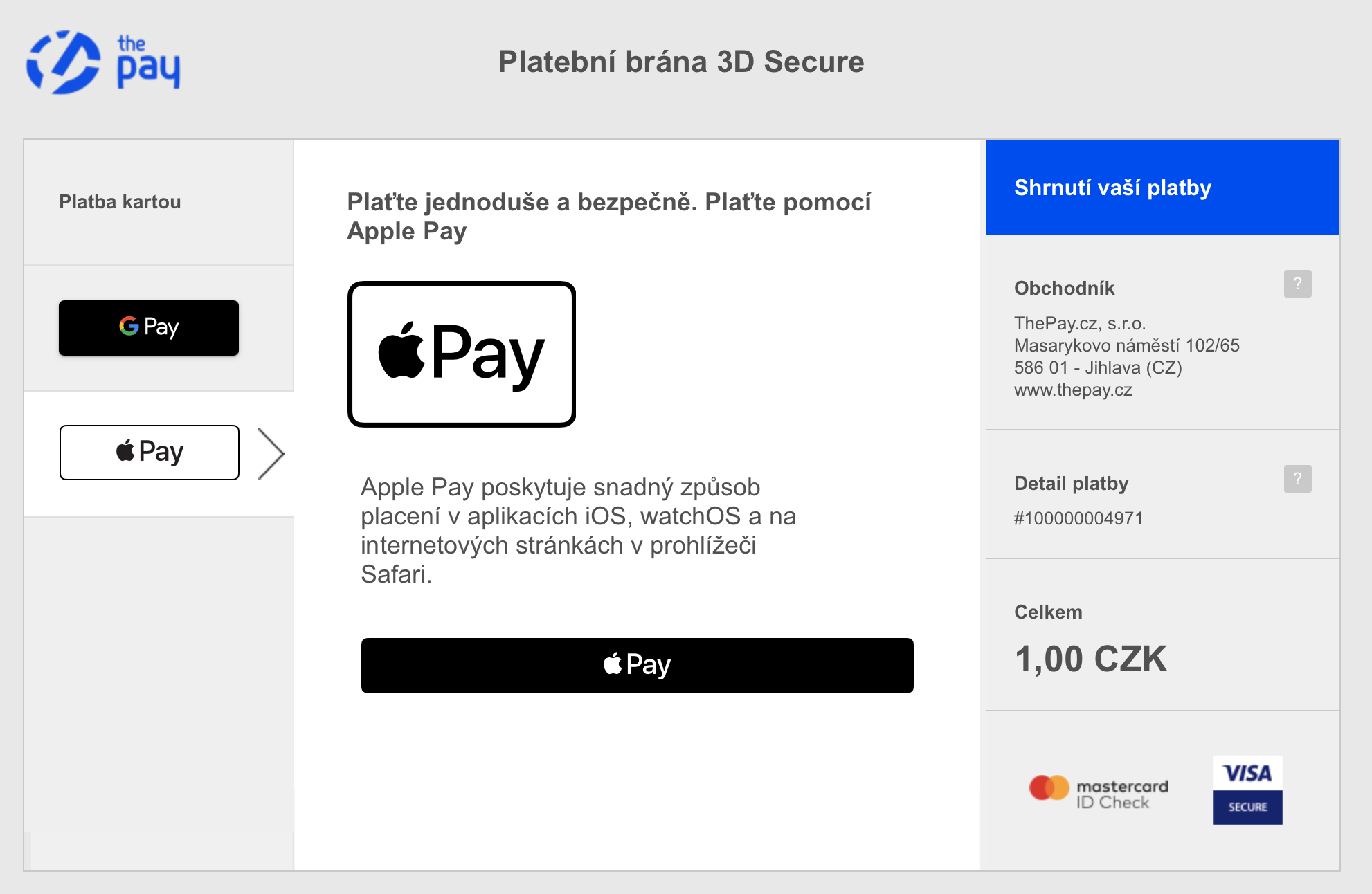Screen dimensions: 1372x894
Task: Select the Apple Pay sidebar option
Action: pyautogui.click(x=150, y=453)
